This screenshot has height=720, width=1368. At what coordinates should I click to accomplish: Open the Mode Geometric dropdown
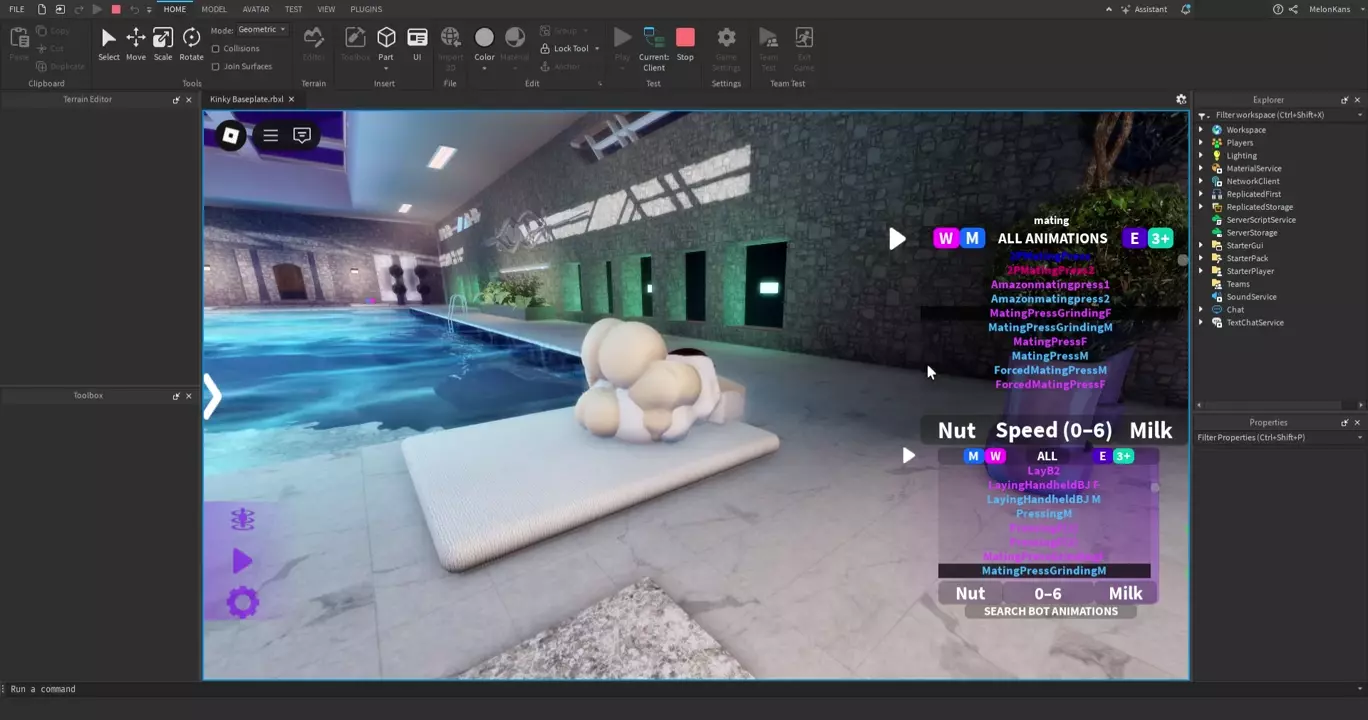[x=262, y=30]
